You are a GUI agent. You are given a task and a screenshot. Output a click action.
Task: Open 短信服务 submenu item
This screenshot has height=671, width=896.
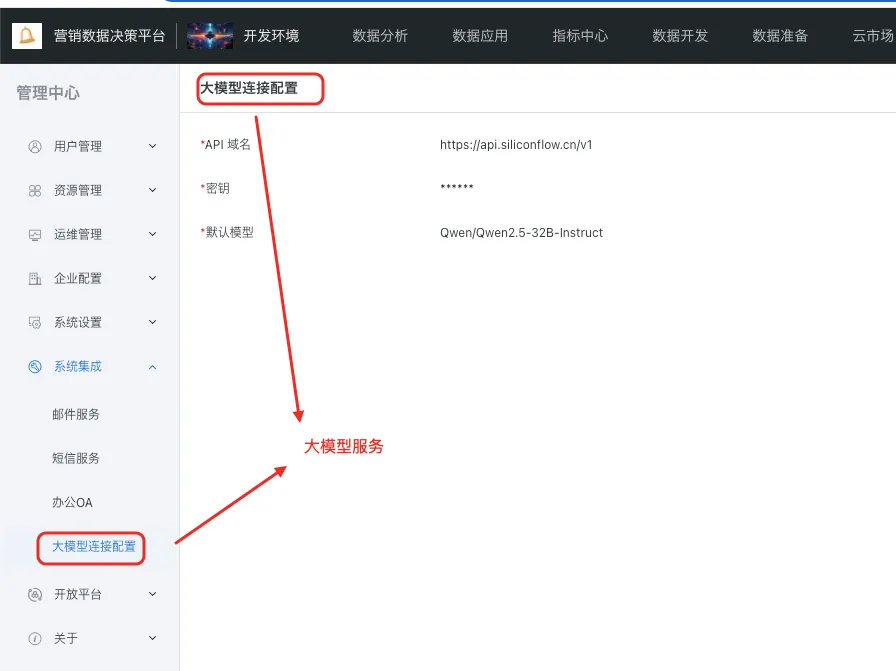coord(76,458)
